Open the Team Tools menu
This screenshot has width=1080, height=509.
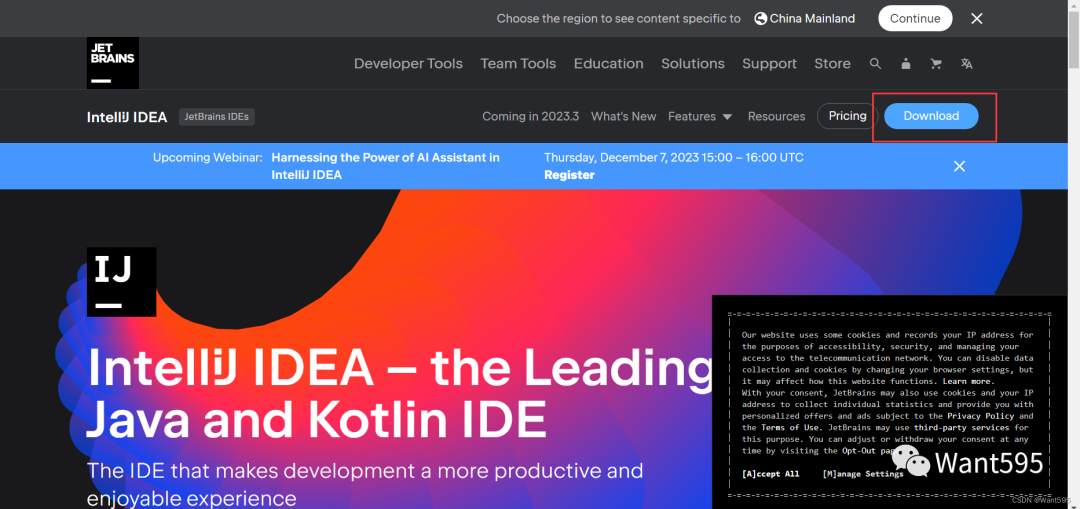pyautogui.click(x=518, y=63)
